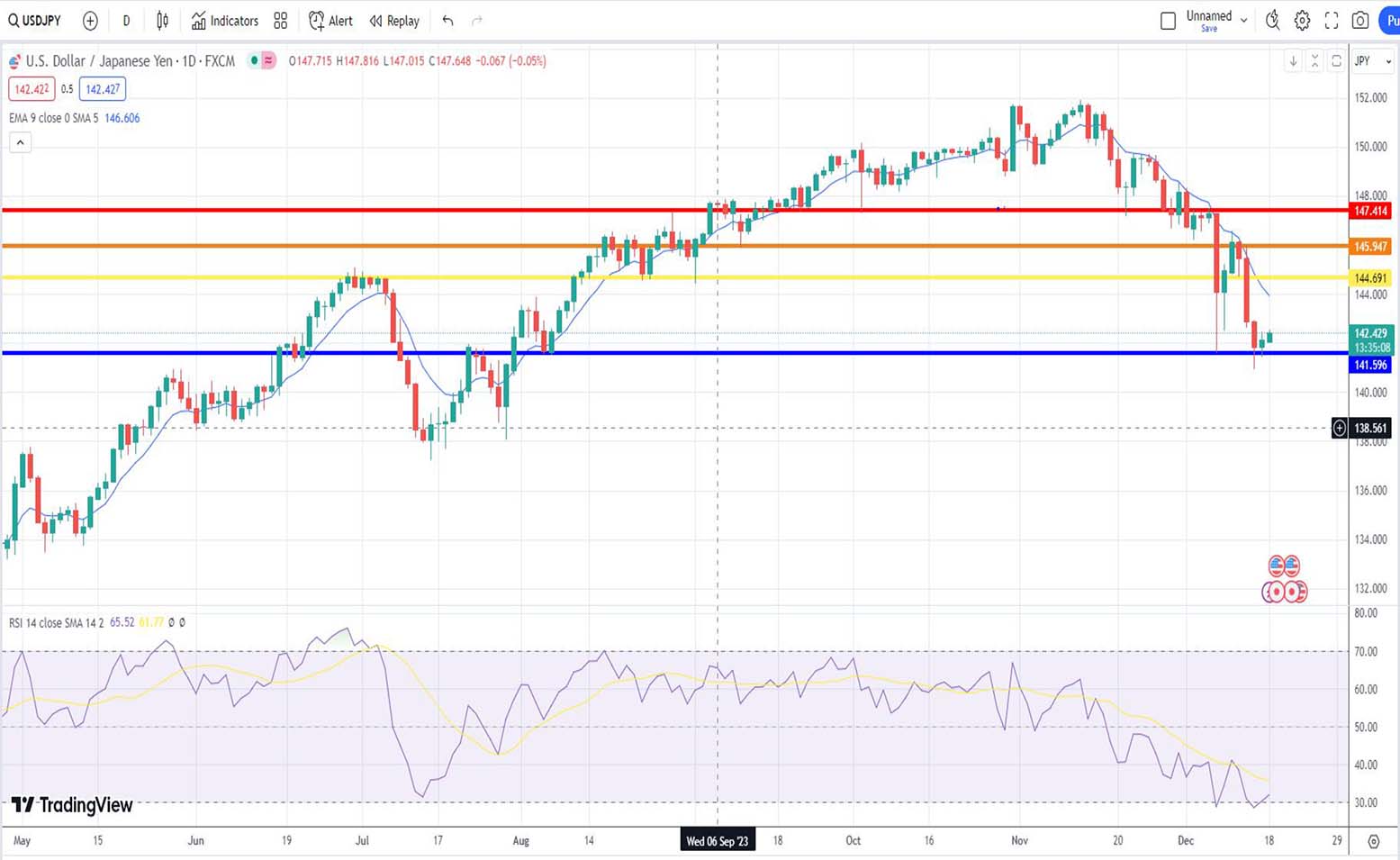This screenshot has width=1400, height=860.
Task: Collapse the indicator legend with the chevron
Action: 20,142
